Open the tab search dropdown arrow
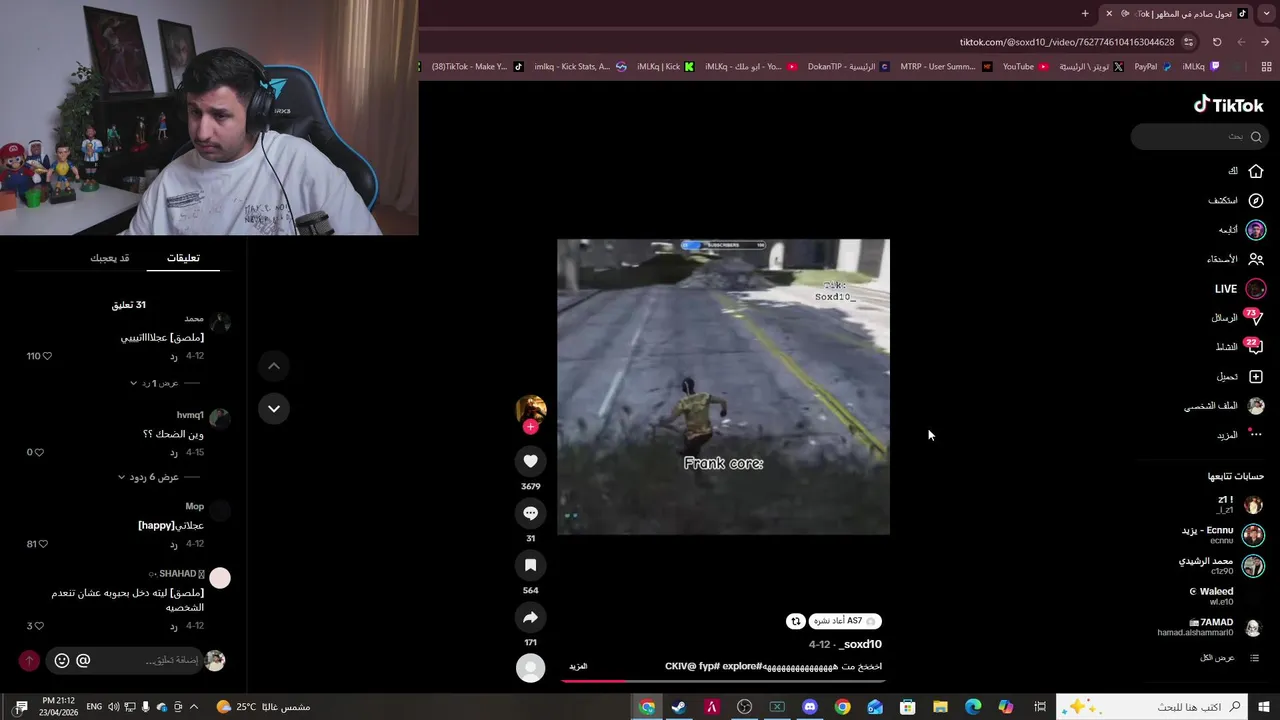This screenshot has height=720, width=1280. pyautogui.click(x=1265, y=13)
